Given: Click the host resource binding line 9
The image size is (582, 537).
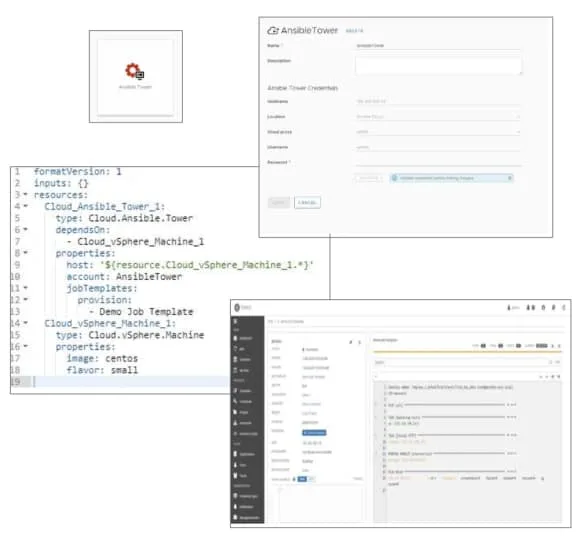Looking at the screenshot, I should [190, 265].
